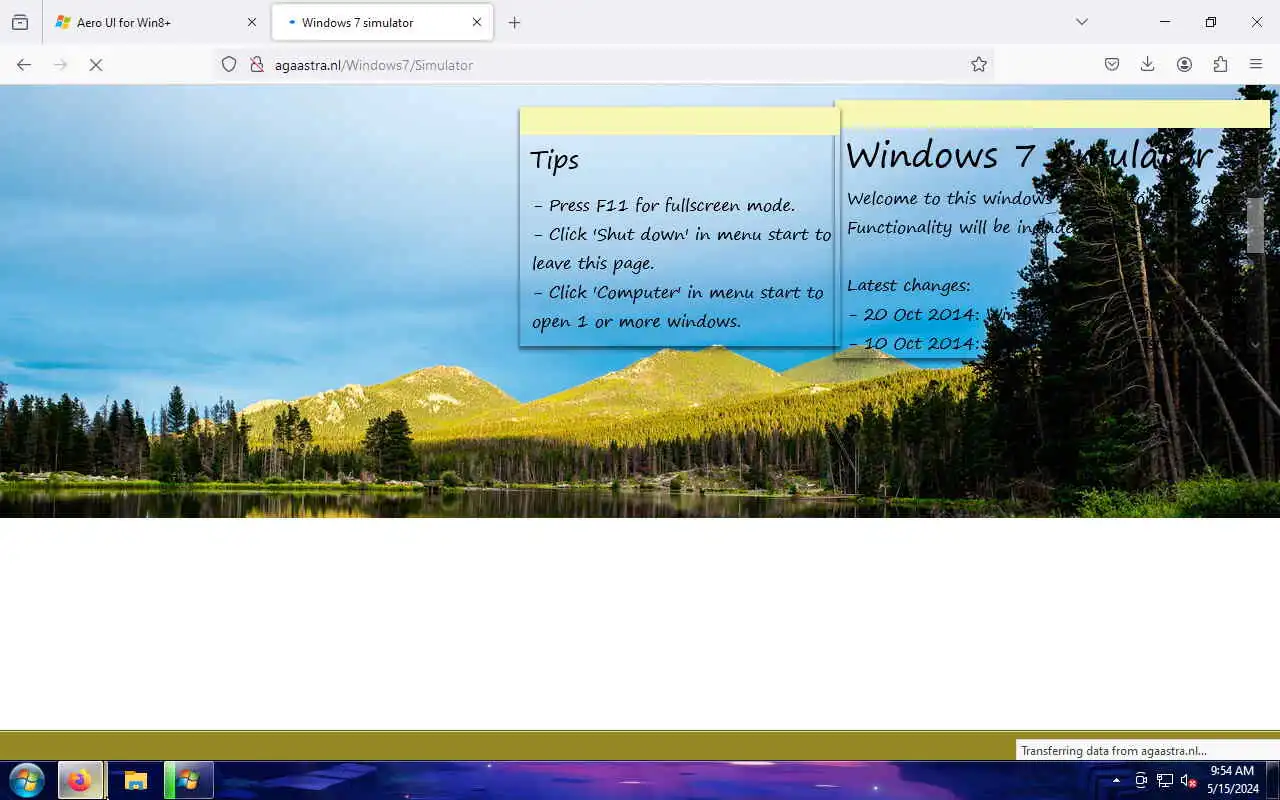
Task: Bookmark this page with the star
Action: [x=979, y=65]
